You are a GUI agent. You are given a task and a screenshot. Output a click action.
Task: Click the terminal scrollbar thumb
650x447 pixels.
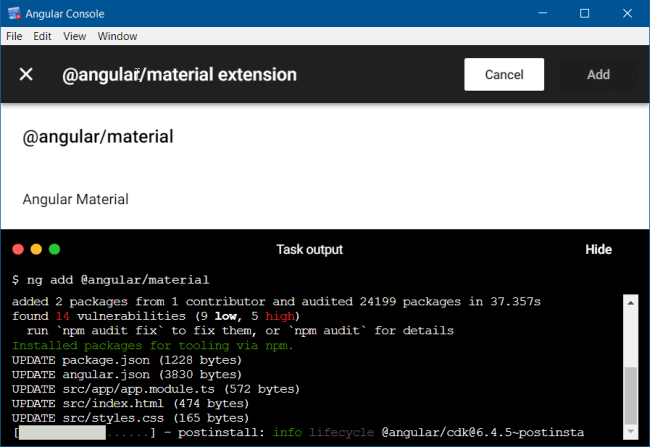(x=631, y=396)
